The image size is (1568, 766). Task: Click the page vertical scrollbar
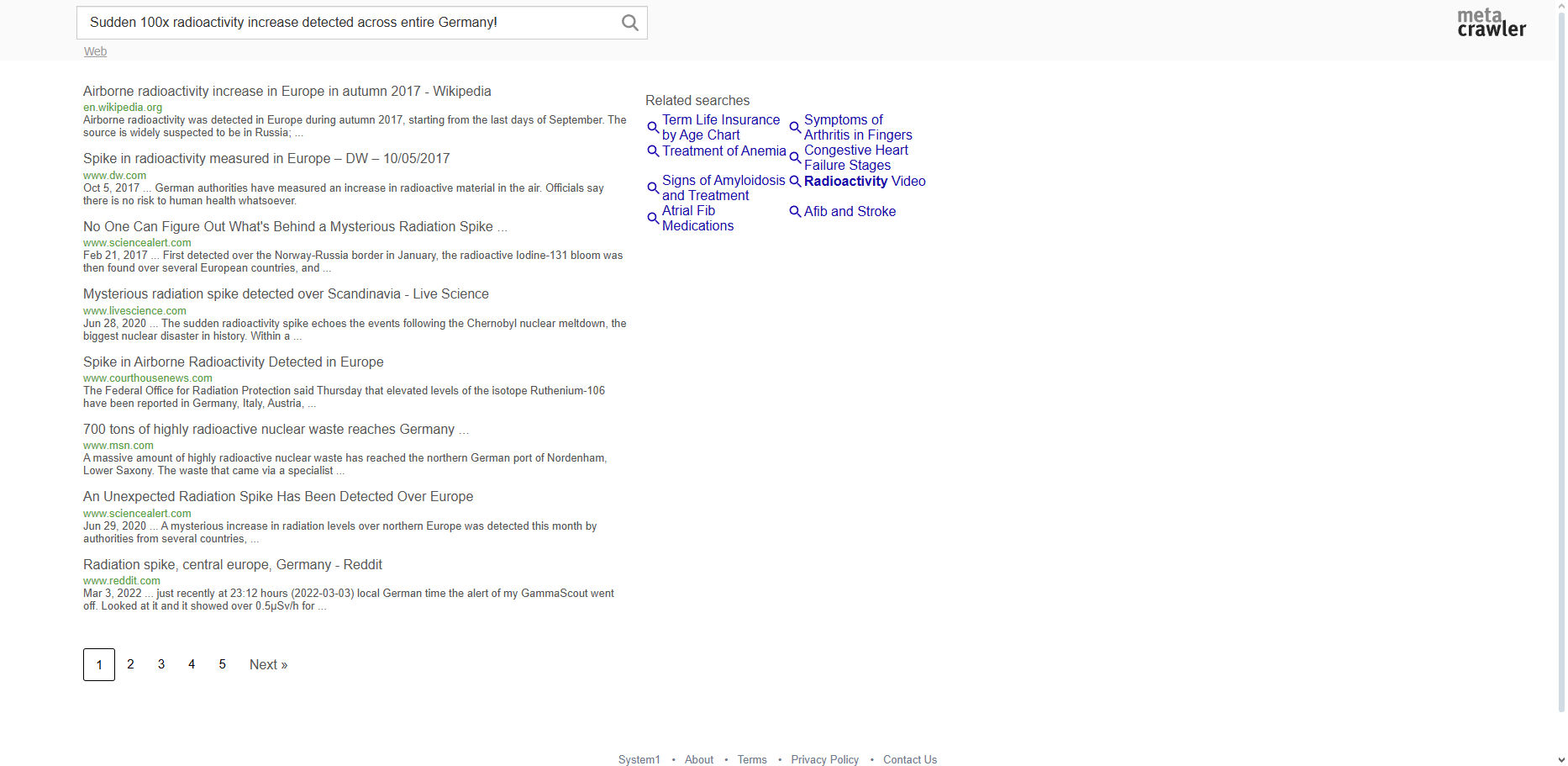tap(1561, 336)
